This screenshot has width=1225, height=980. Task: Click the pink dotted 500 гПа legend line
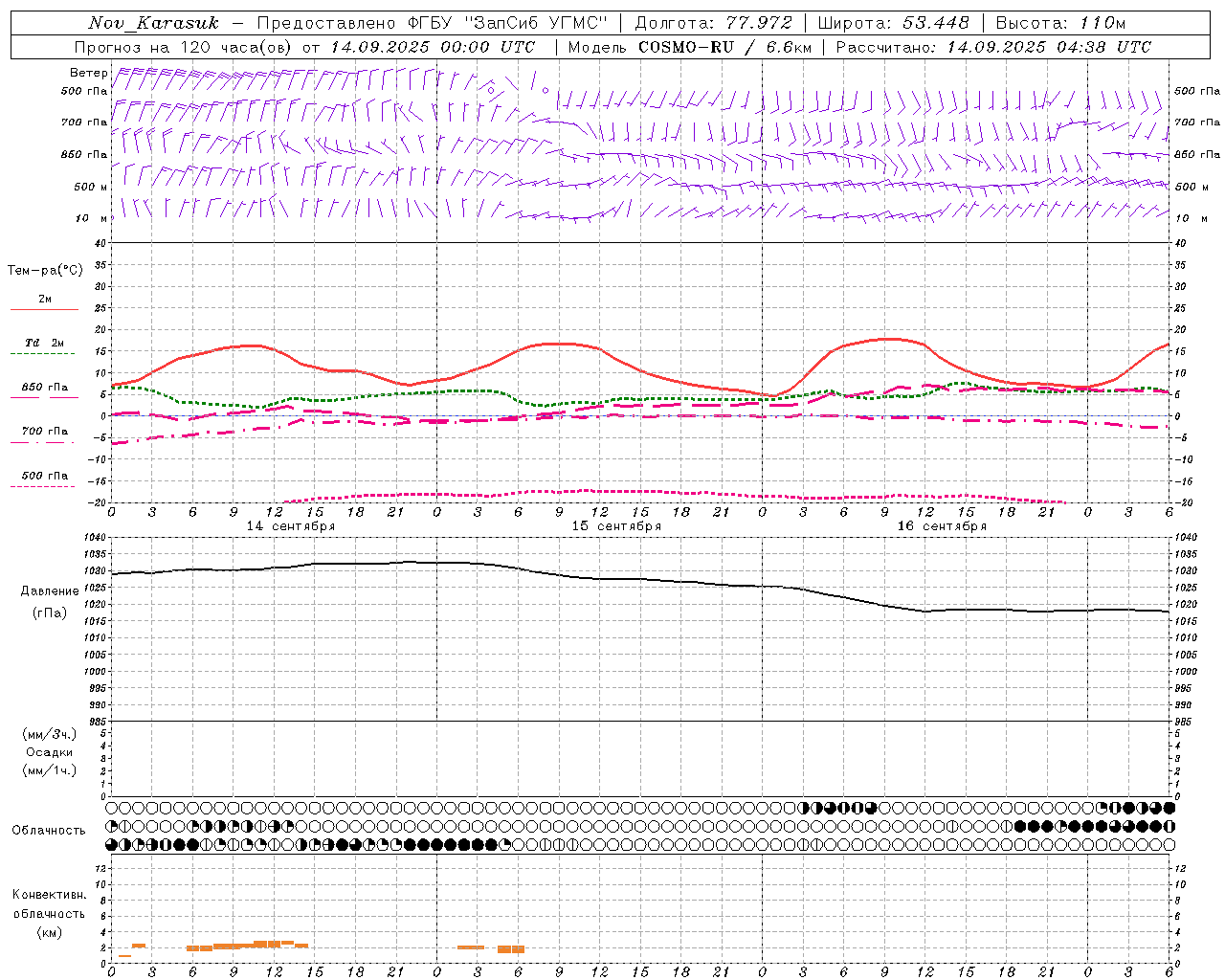tap(42, 486)
